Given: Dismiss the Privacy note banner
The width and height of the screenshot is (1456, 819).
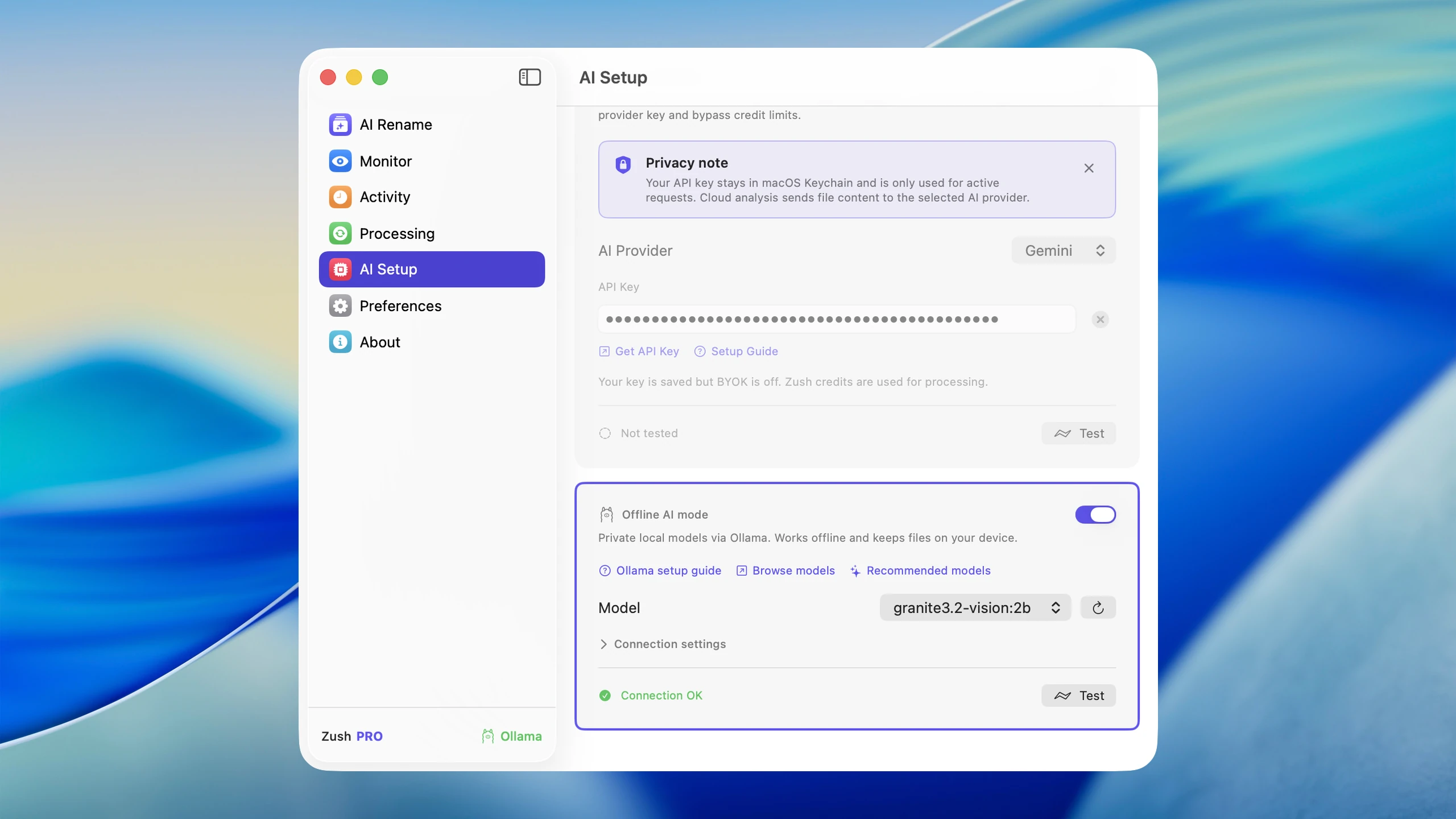Looking at the screenshot, I should 1089,168.
